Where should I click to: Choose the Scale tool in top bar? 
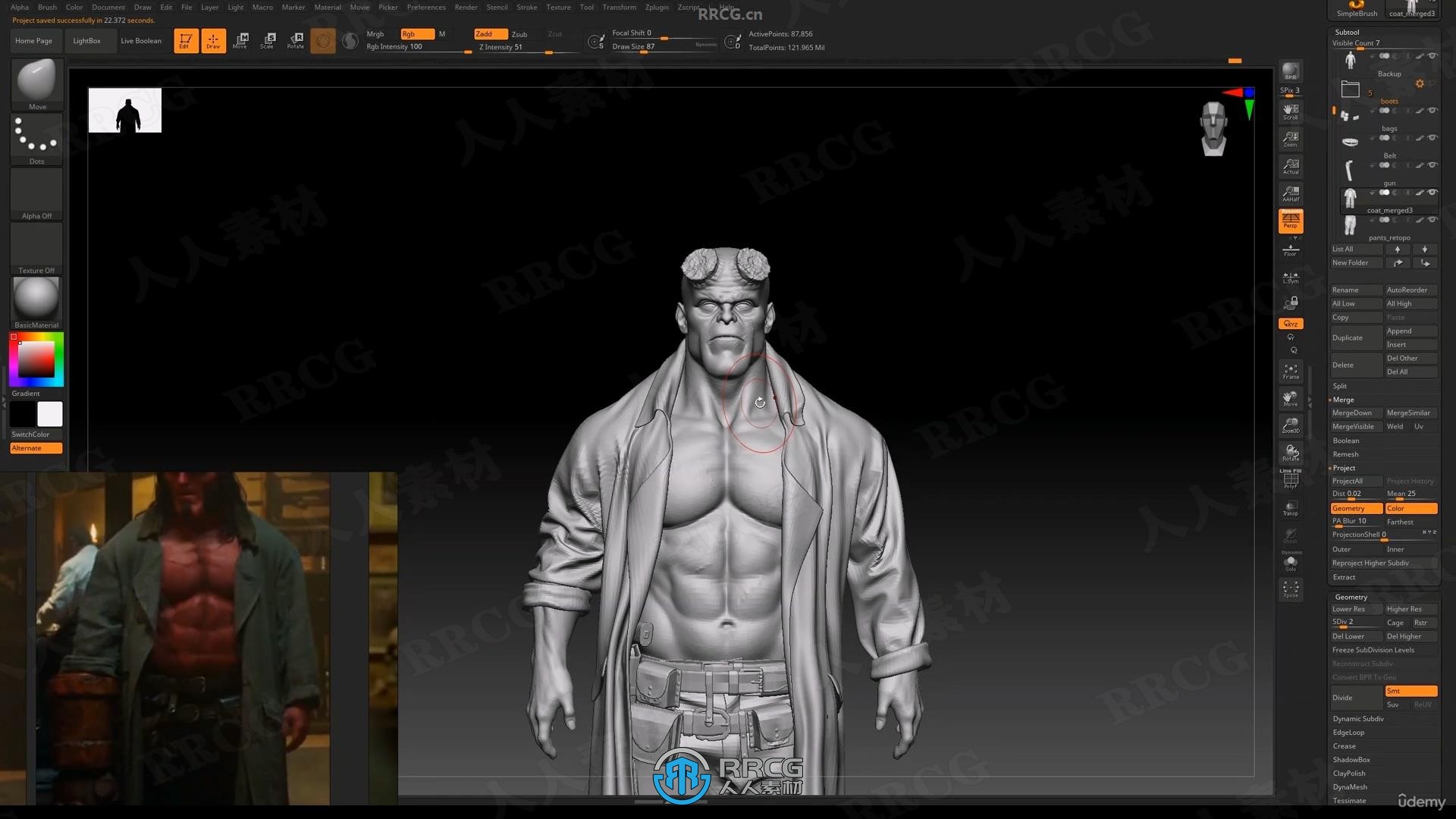(x=268, y=40)
